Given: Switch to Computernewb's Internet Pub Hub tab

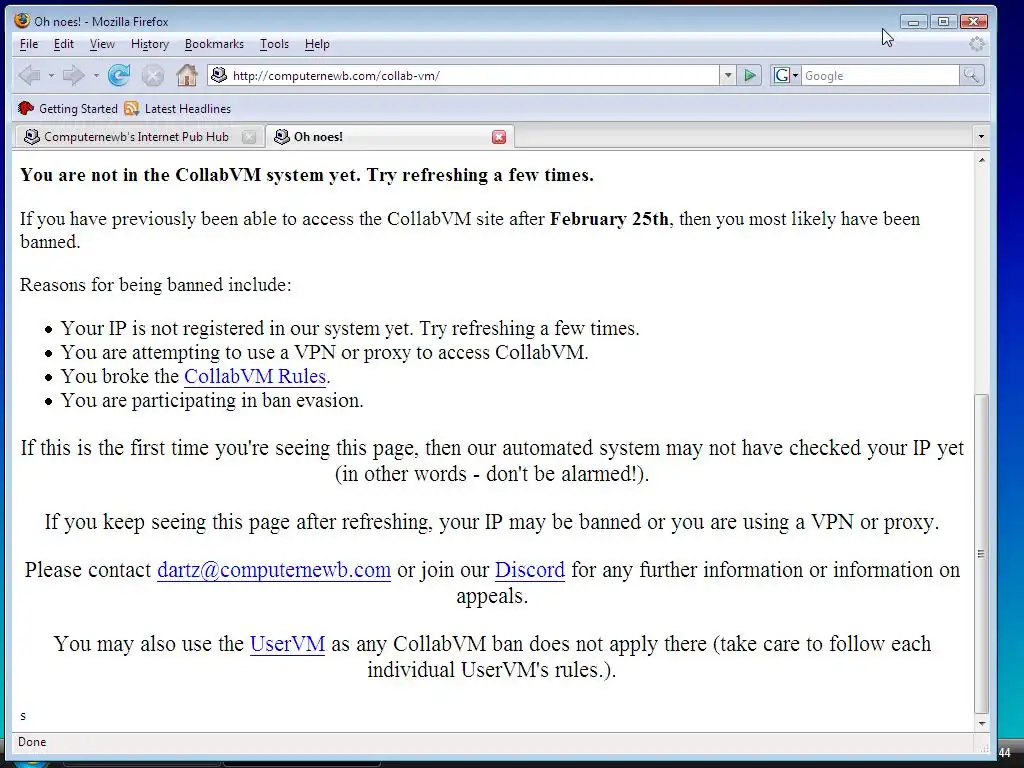Looking at the screenshot, I should point(138,136).
